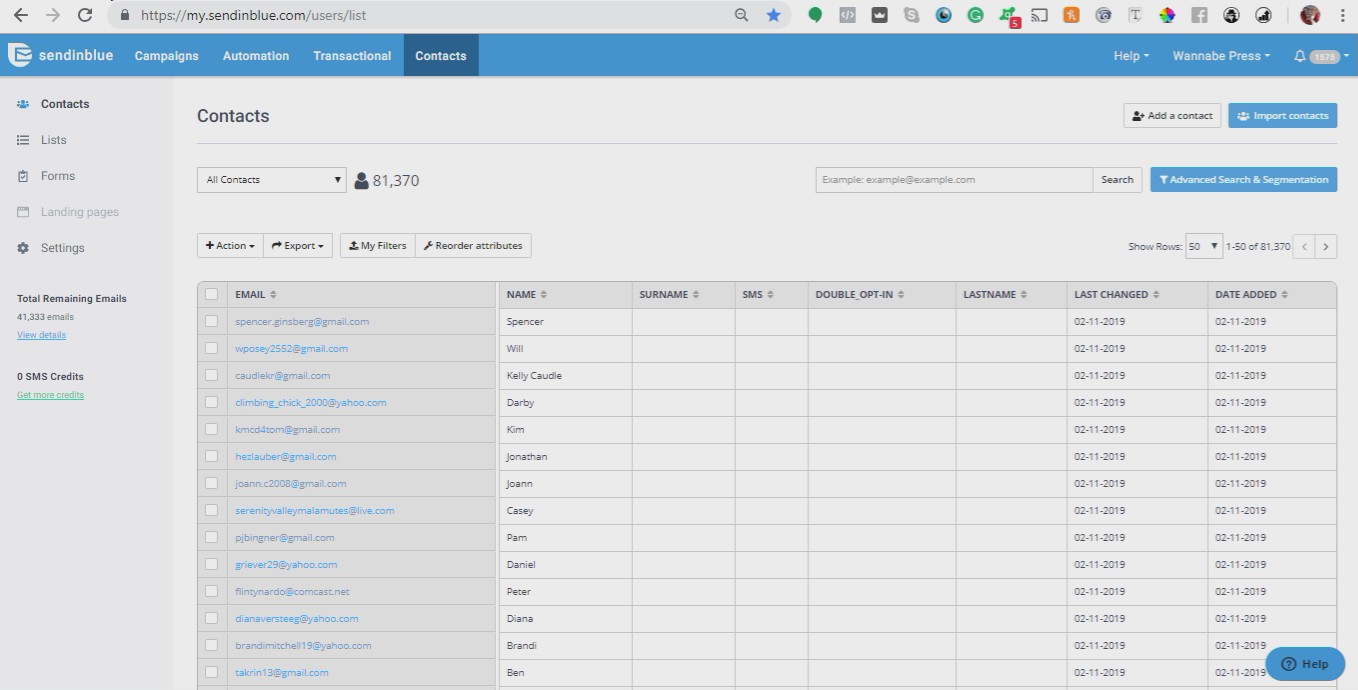Expand the Export options dropdown

(297, 245)
